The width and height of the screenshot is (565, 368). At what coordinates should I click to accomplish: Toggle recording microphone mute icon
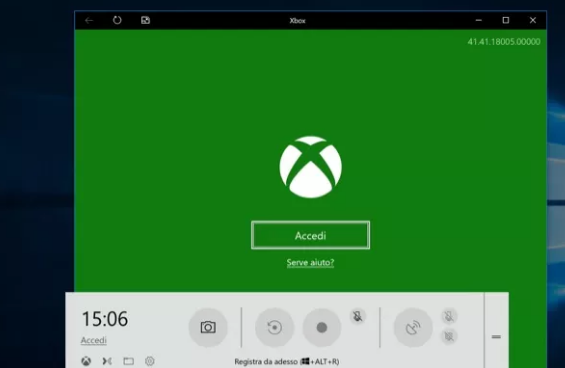click(357, 316)
